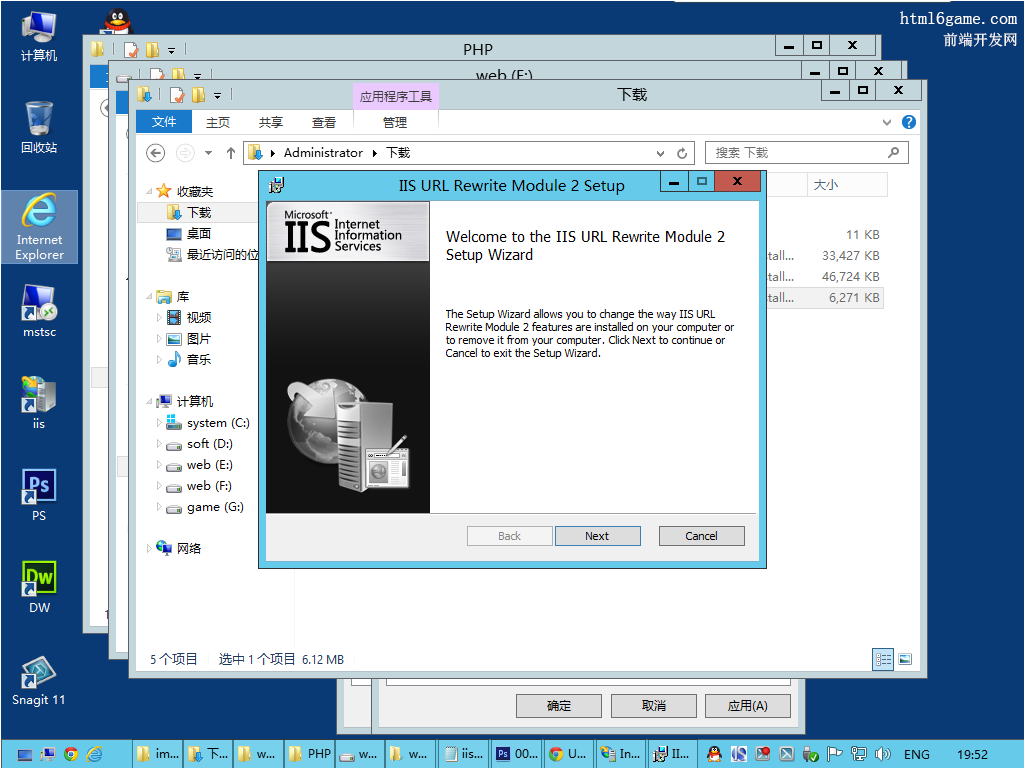Expand the ribbon using the chevron

click(x=887, y=122)
